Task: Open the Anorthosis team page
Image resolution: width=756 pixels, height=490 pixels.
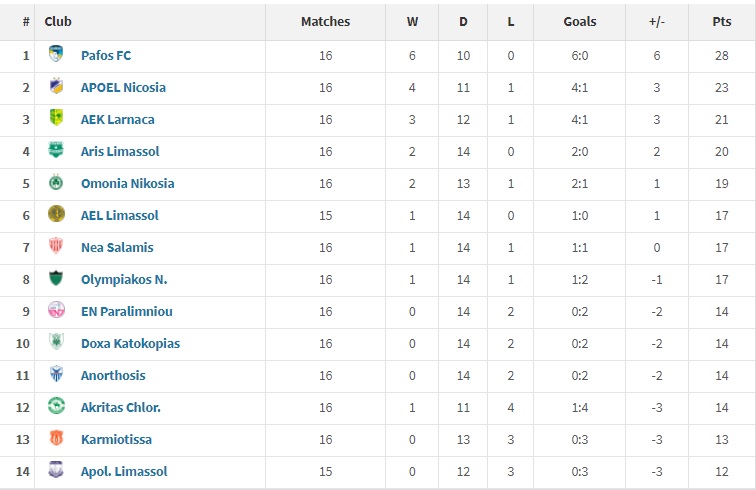Action: click(113, 375)
